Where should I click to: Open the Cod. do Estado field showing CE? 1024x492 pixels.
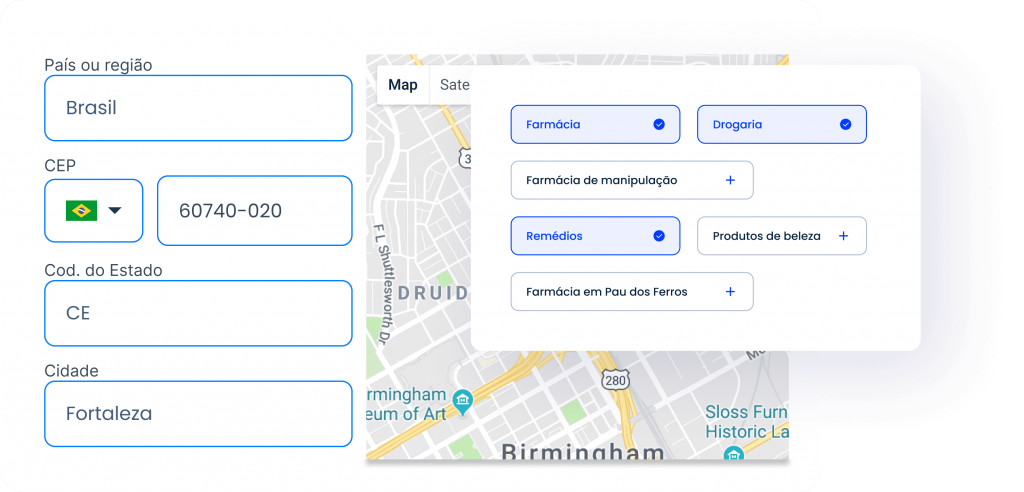coord(198,313)
